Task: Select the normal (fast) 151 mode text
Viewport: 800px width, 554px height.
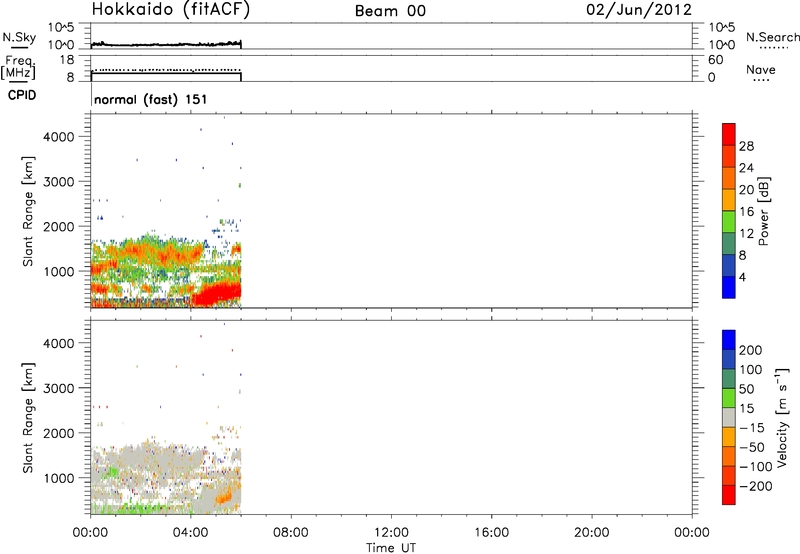Action: [151, 99]
